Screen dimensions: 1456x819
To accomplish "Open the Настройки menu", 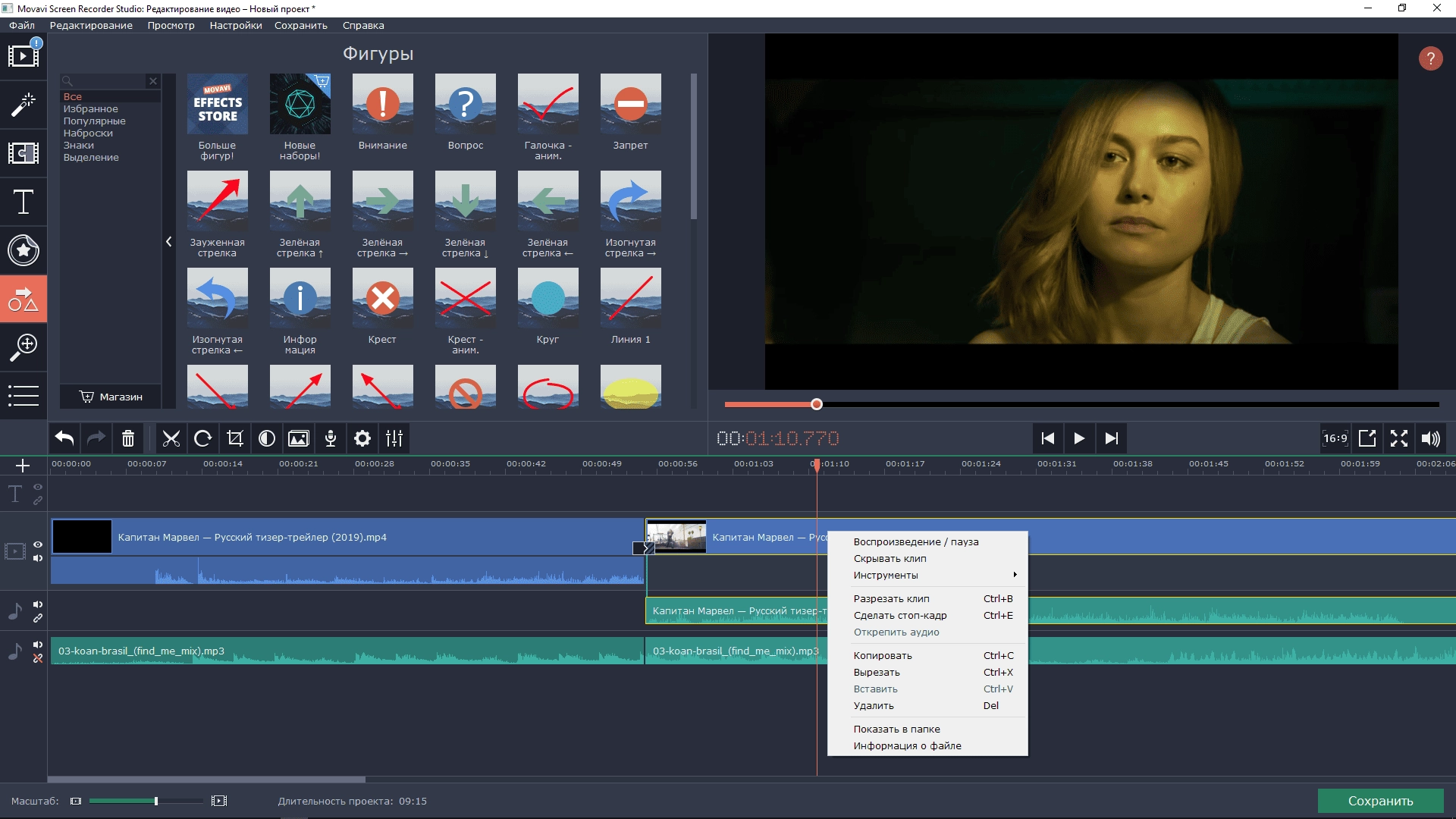I will (236, 25).
